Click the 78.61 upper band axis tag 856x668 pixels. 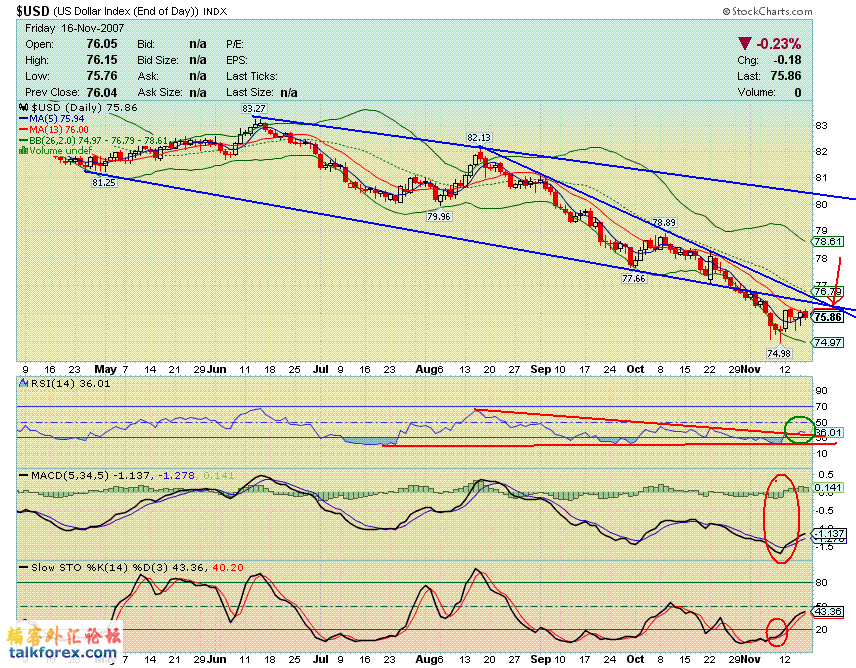pos(828,241)
